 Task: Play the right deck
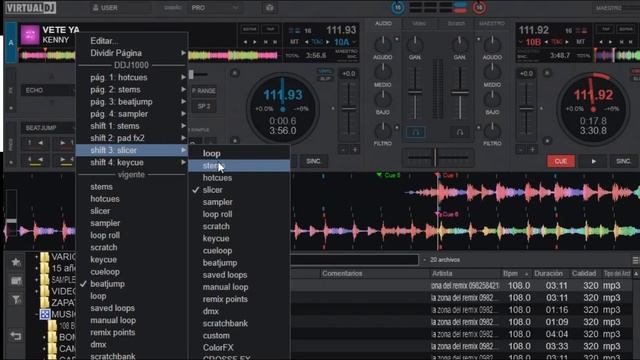pos(593,161)
